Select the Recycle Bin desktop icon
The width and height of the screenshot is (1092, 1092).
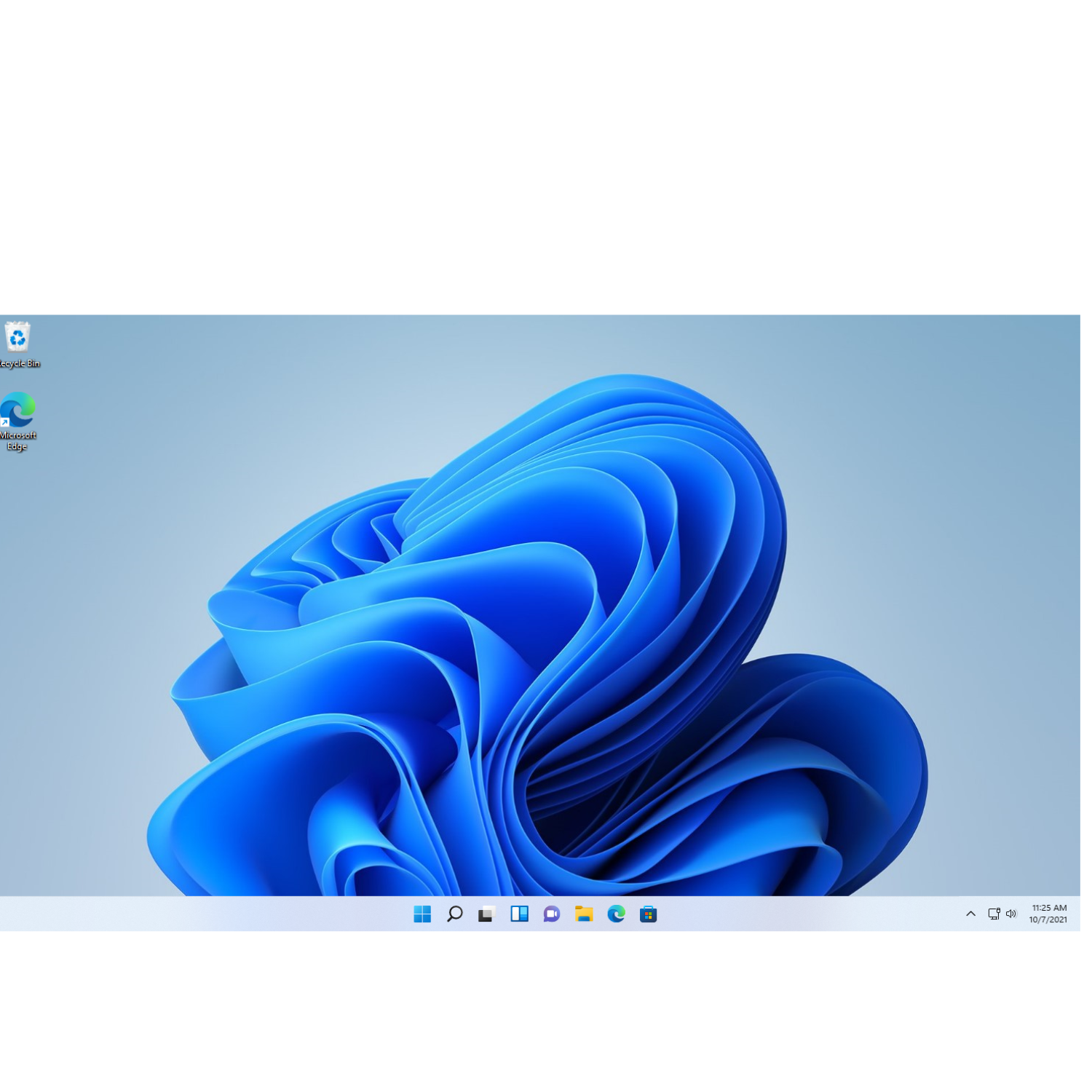tap(17, 338)
